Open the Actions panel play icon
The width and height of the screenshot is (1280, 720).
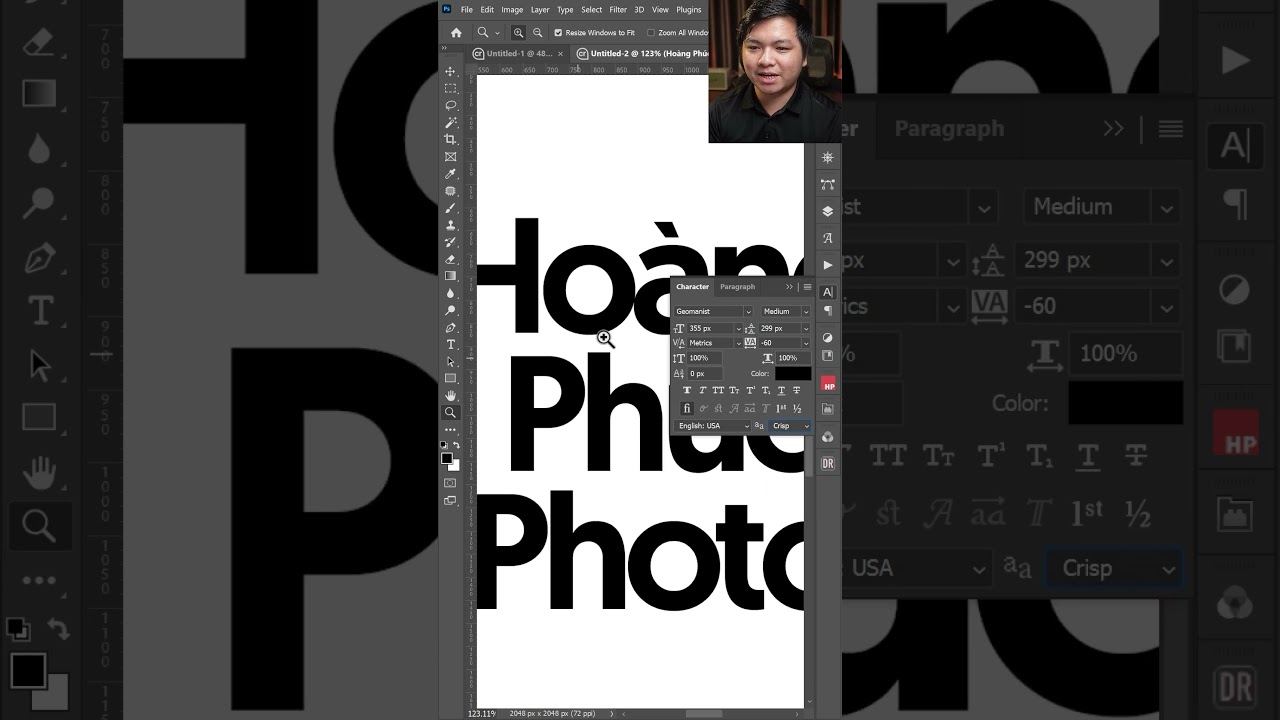tap(828, 265)
